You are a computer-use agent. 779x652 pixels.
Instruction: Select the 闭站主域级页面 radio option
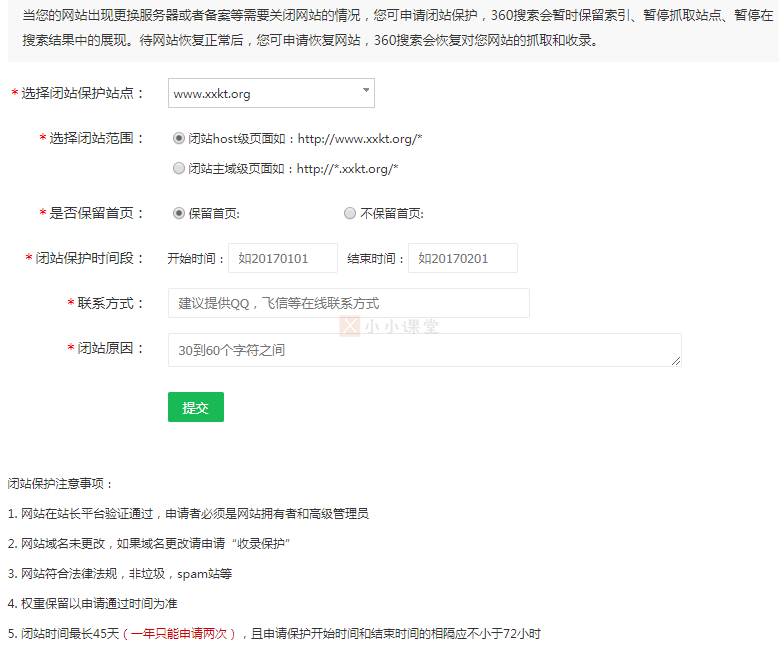178,168
